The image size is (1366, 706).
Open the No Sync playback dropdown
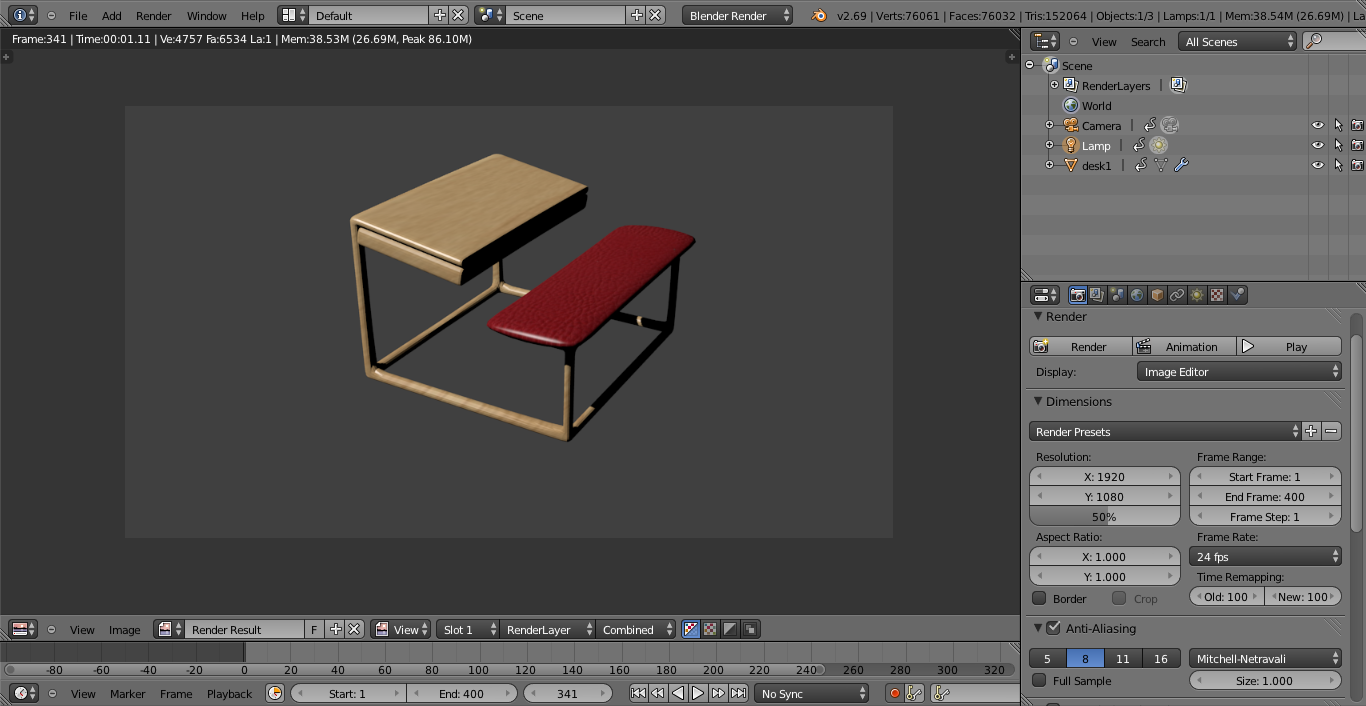(811, 693)
